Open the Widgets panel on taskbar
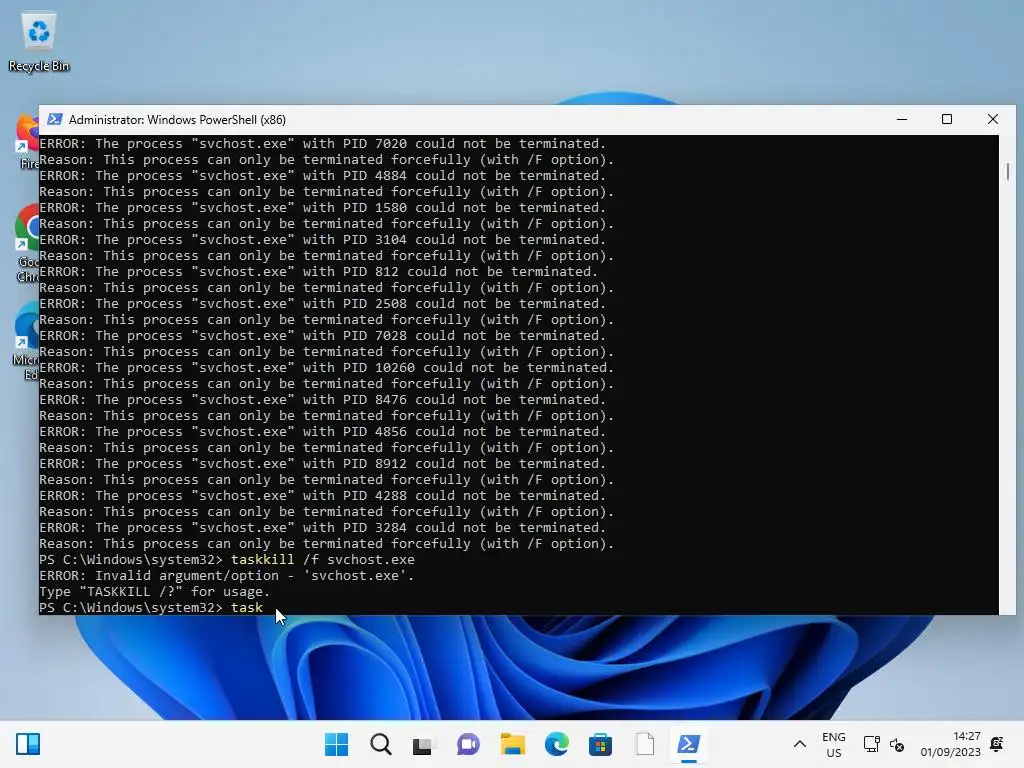The width and height of the screenshot is (1024, 768). click(28, 744)
